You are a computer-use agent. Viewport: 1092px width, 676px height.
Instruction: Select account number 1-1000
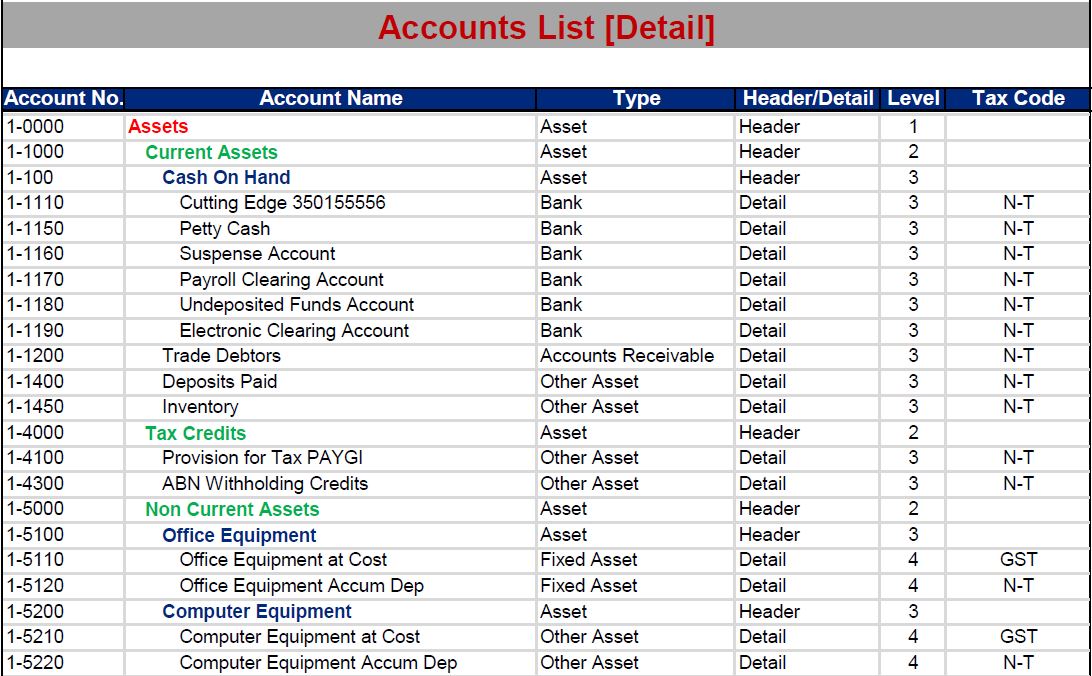[35, 152]
